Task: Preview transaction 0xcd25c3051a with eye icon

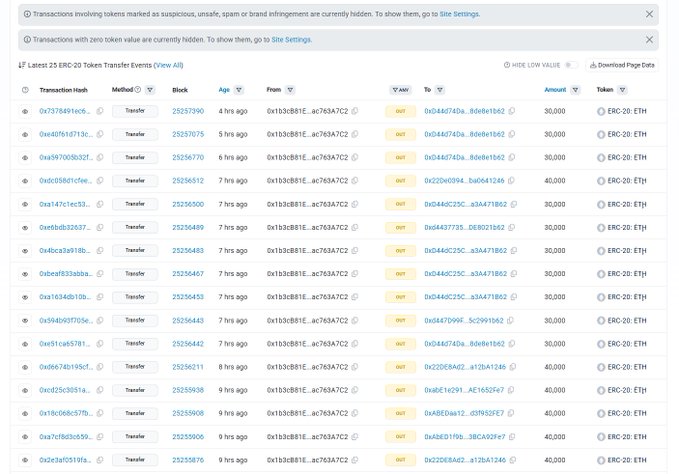Action: (25, 390)
